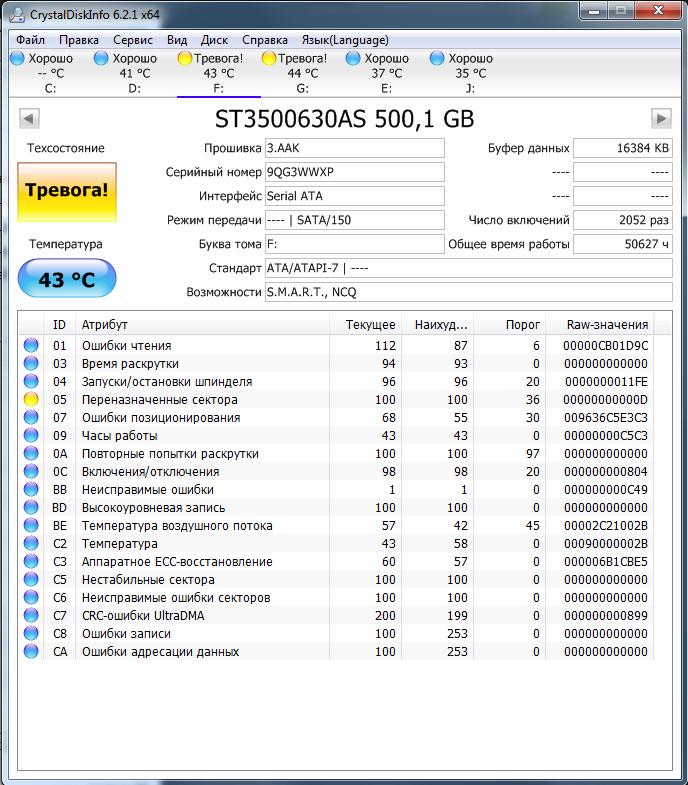Screen dimensions: 688x785
Task: Open the Файл menu
Action: (30, 40)
